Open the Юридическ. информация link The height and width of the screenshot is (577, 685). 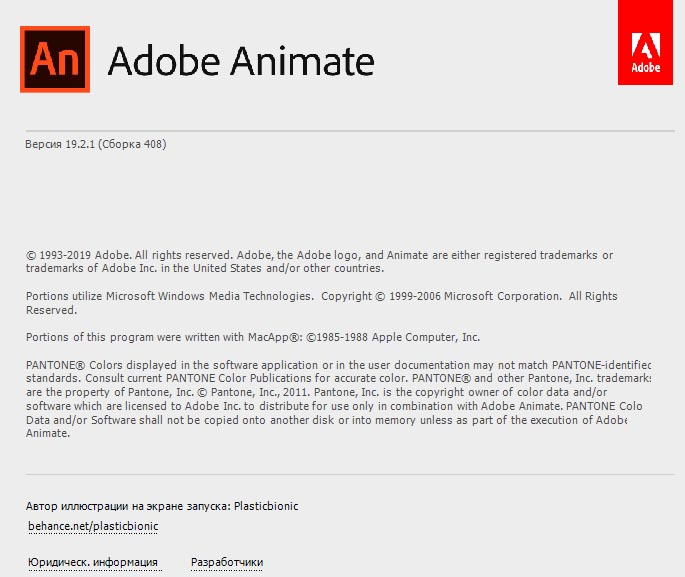(93, 562)
